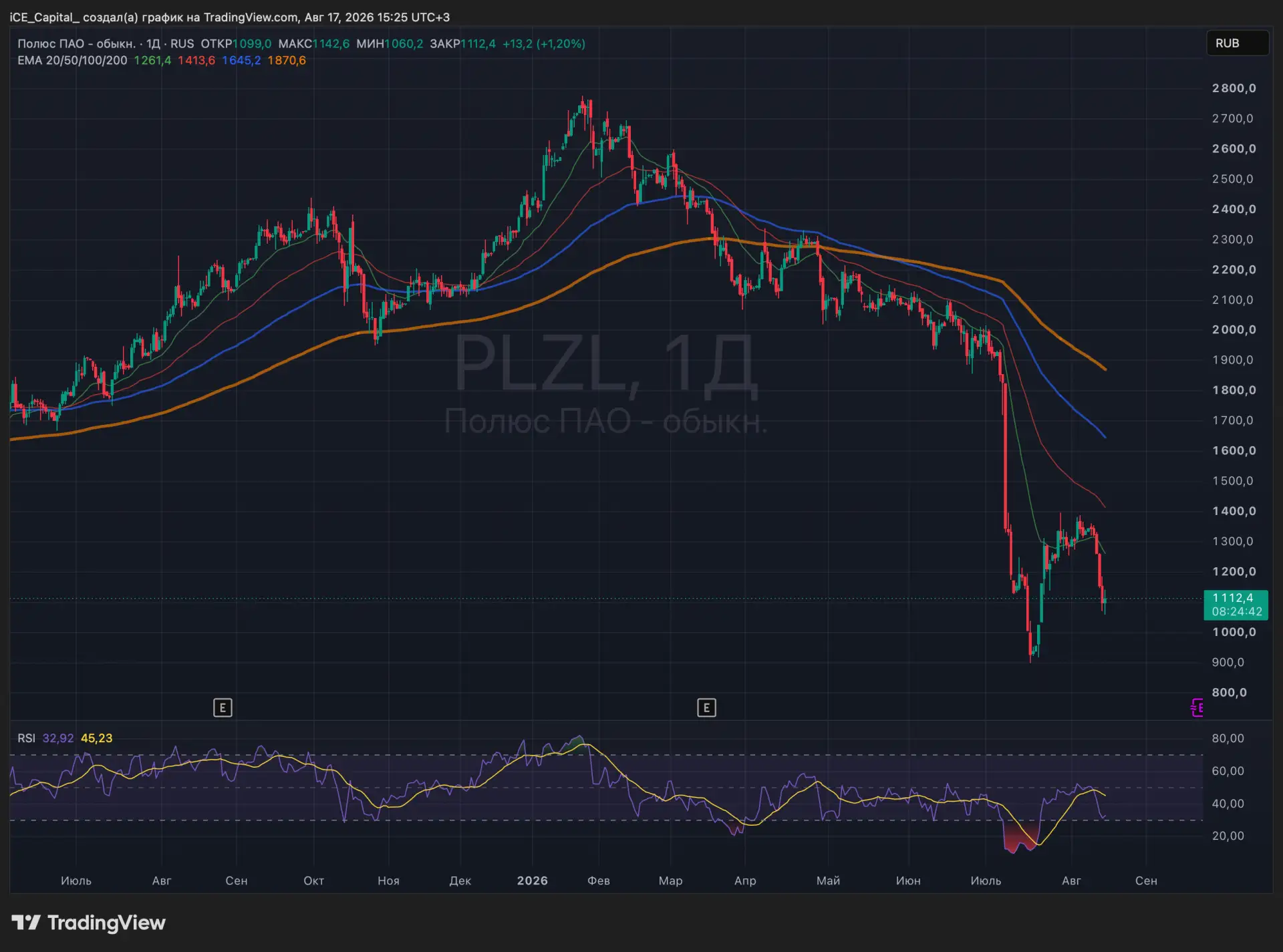Click the 1600,0 price axis label

(1234, 450)
